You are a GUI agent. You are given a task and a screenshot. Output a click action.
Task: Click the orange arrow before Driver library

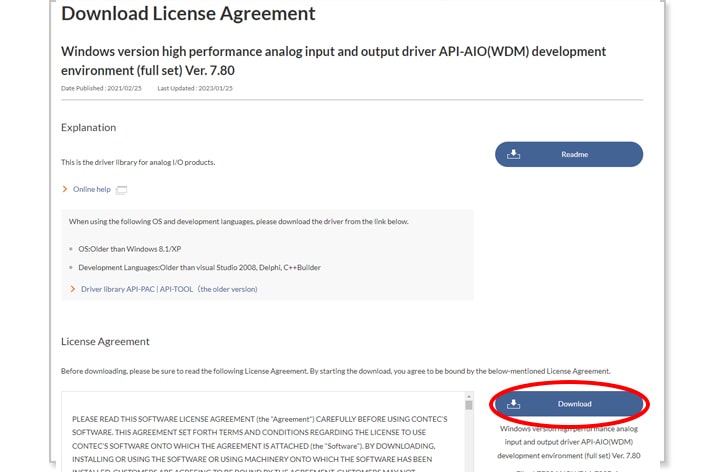coord(73,289)
